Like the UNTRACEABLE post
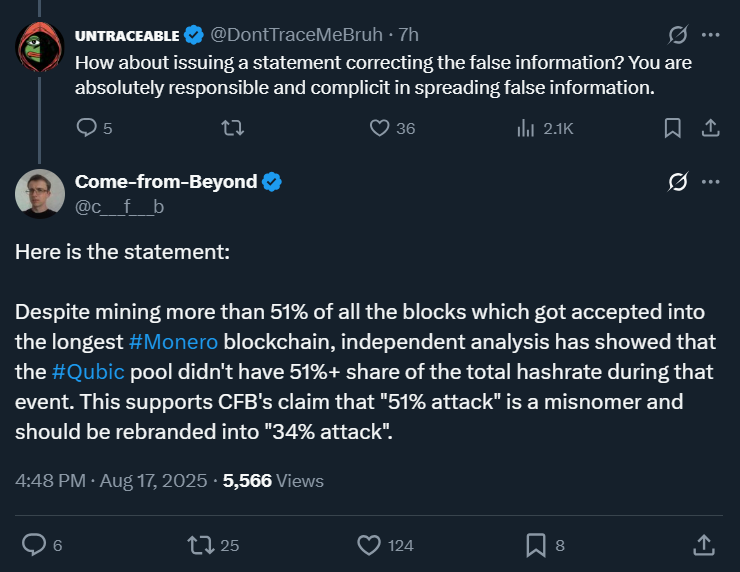 pyautogui.click(x=379, y=128)
